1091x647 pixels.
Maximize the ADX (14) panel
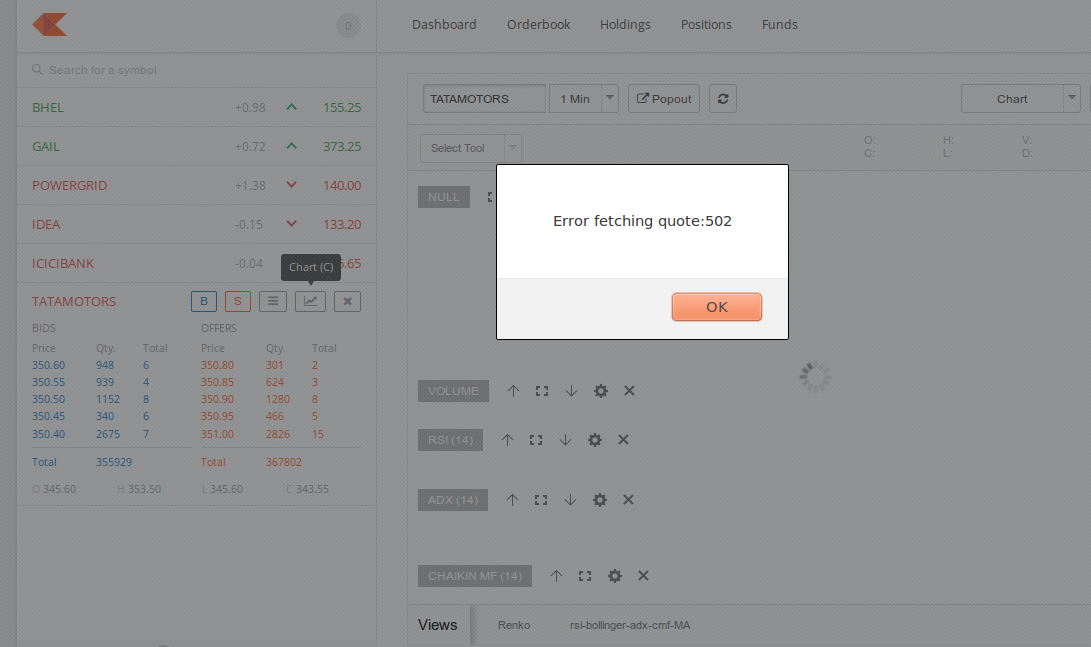point(541,500)
